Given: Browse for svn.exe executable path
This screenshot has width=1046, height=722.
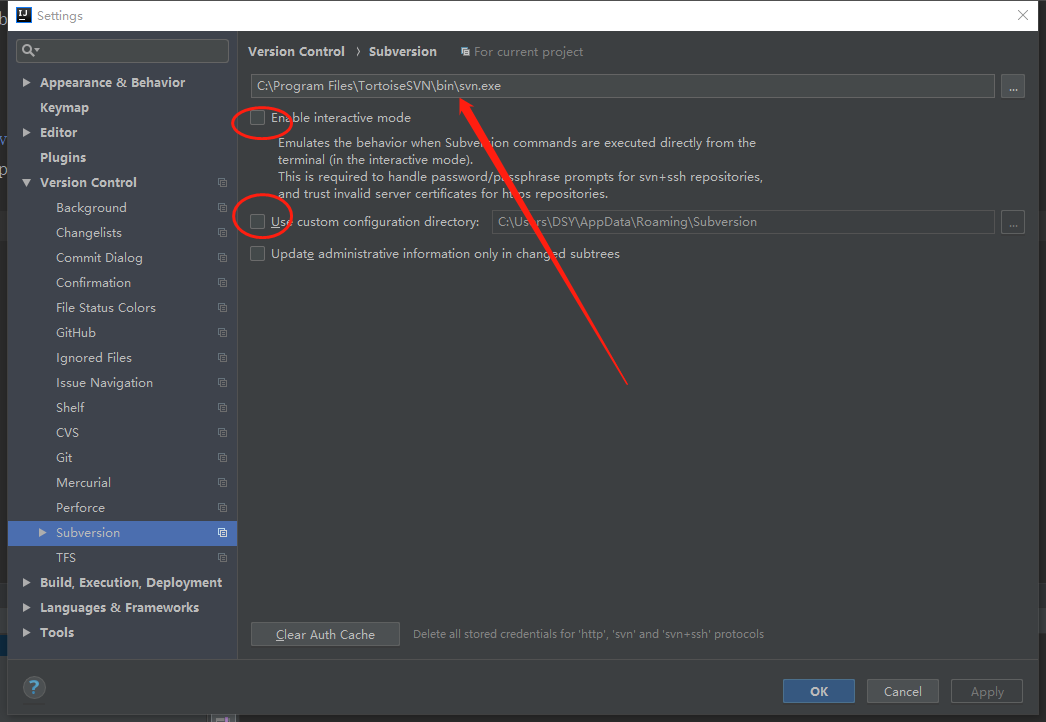Looking at the screenshot, I should [x=1013, y=86].
